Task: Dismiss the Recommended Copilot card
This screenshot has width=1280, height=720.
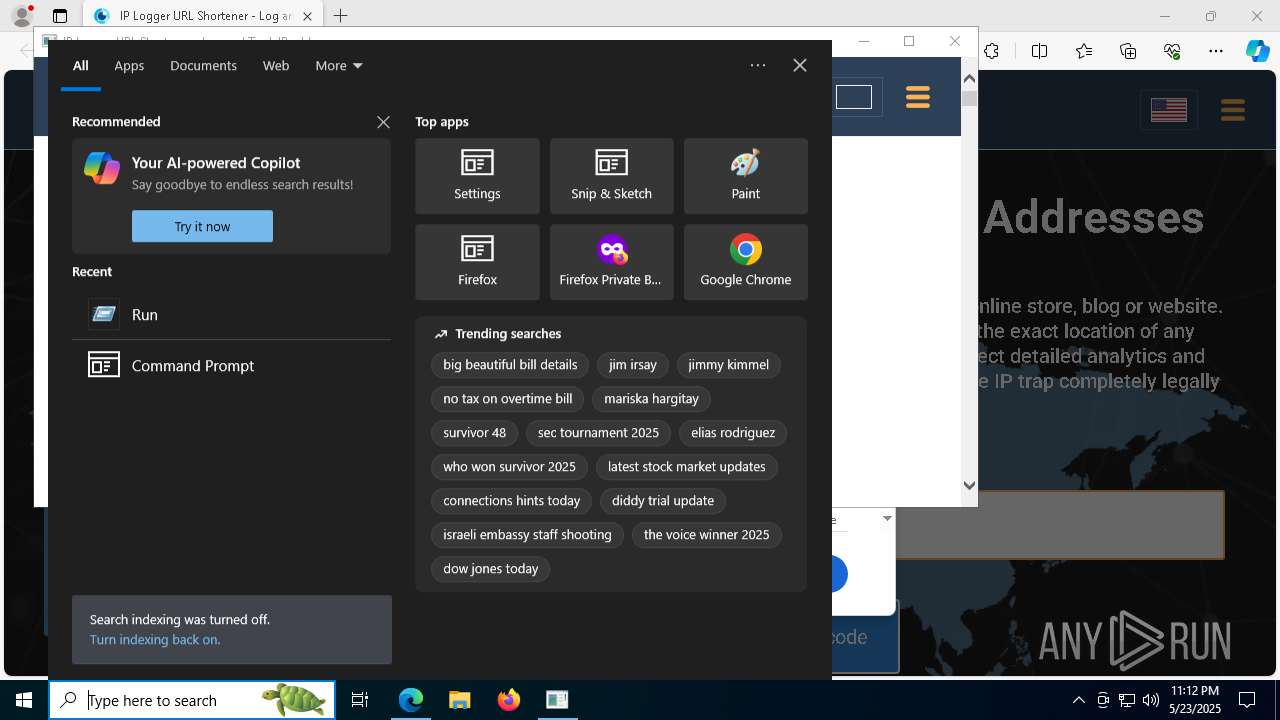Action: point(383,122)
